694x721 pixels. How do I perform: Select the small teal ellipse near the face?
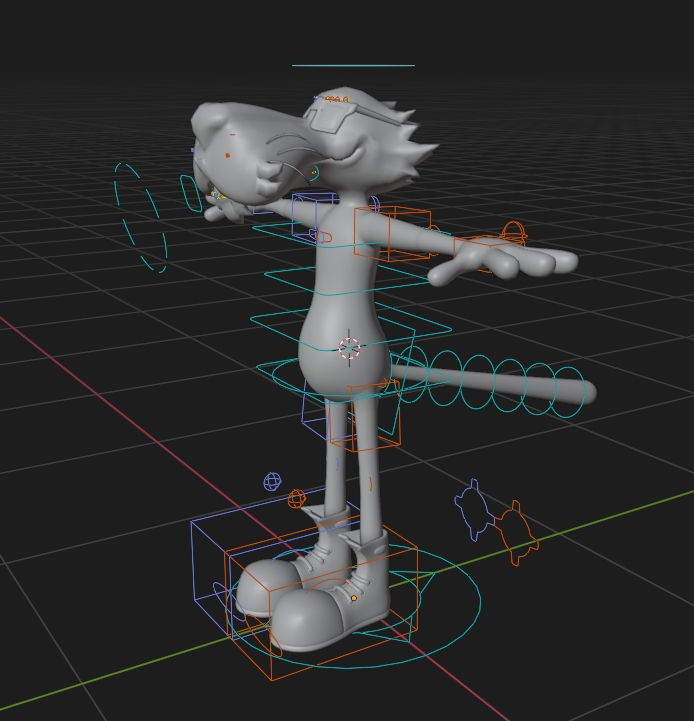click(191, 193)
